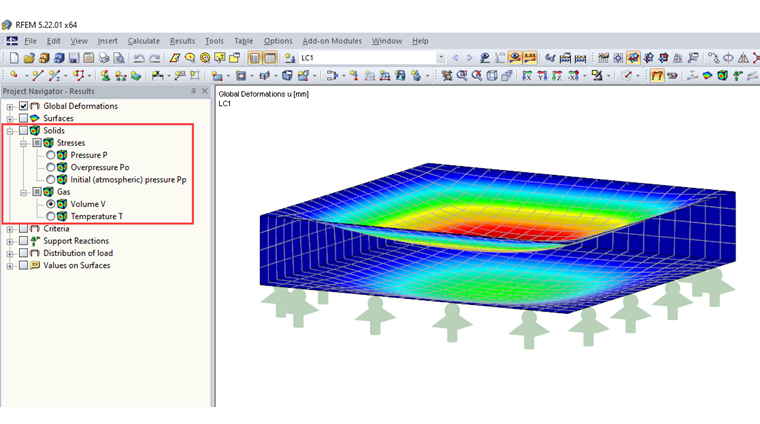
Task: Click the New Line tool icon
Action: [38, 76]
